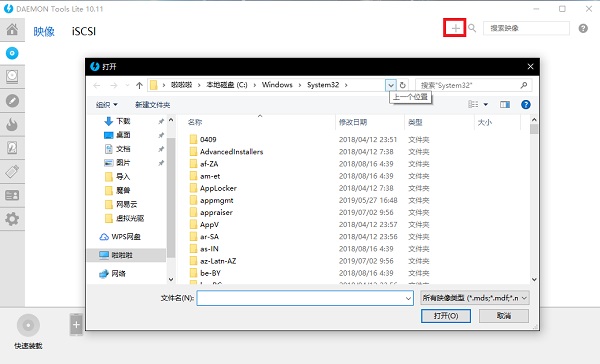600x364 pixels.
Task: Expand the Windows breadcrumb arrow
Action: click(300, 85)
